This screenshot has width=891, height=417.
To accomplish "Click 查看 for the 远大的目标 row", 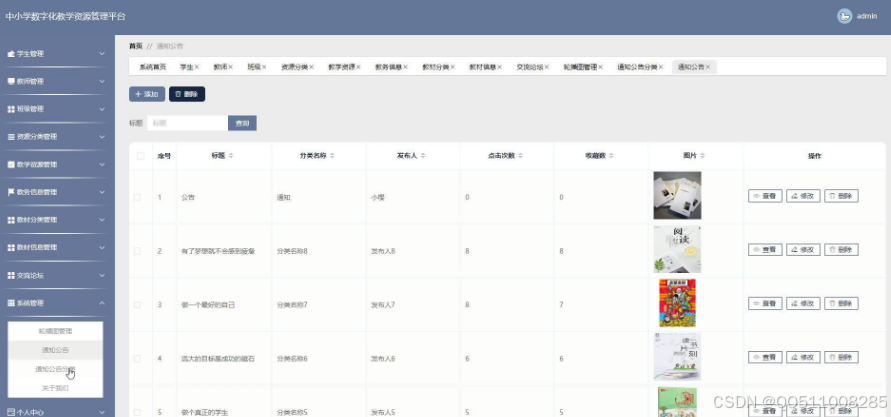I will [765, 357].
